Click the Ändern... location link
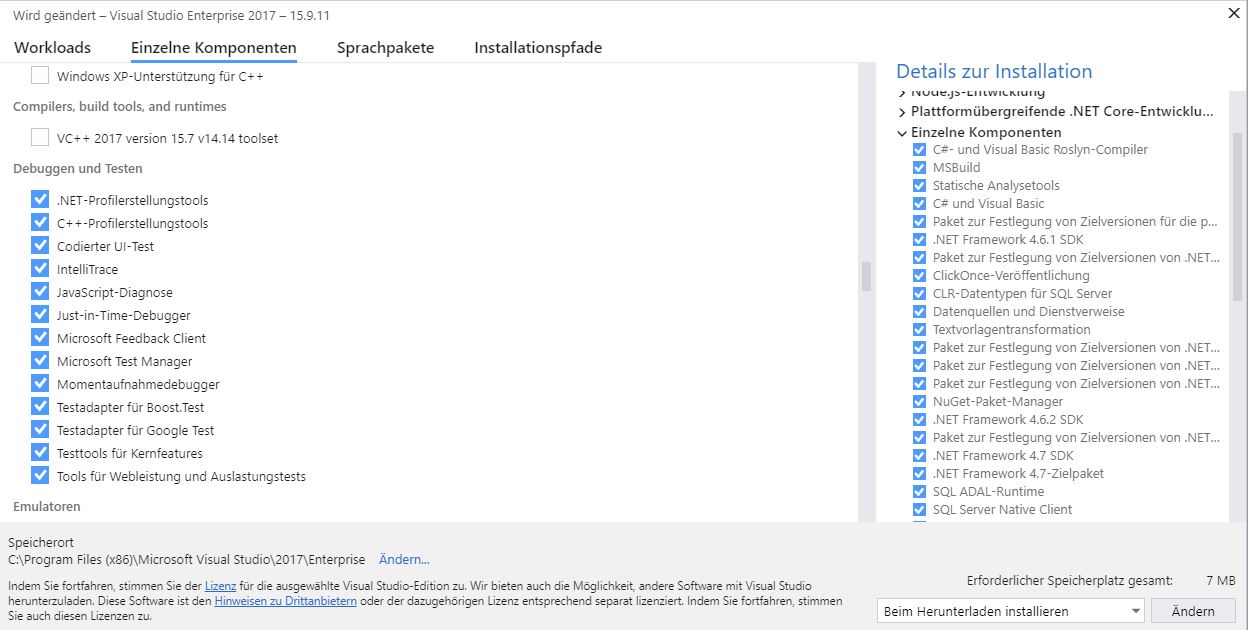This screenshot has height=630, width=1248. (x=404, y=560)
